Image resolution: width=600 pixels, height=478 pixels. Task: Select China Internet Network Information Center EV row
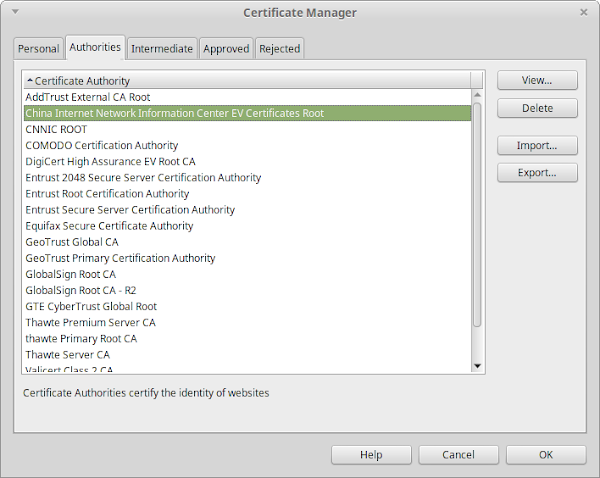coord(247,113)
